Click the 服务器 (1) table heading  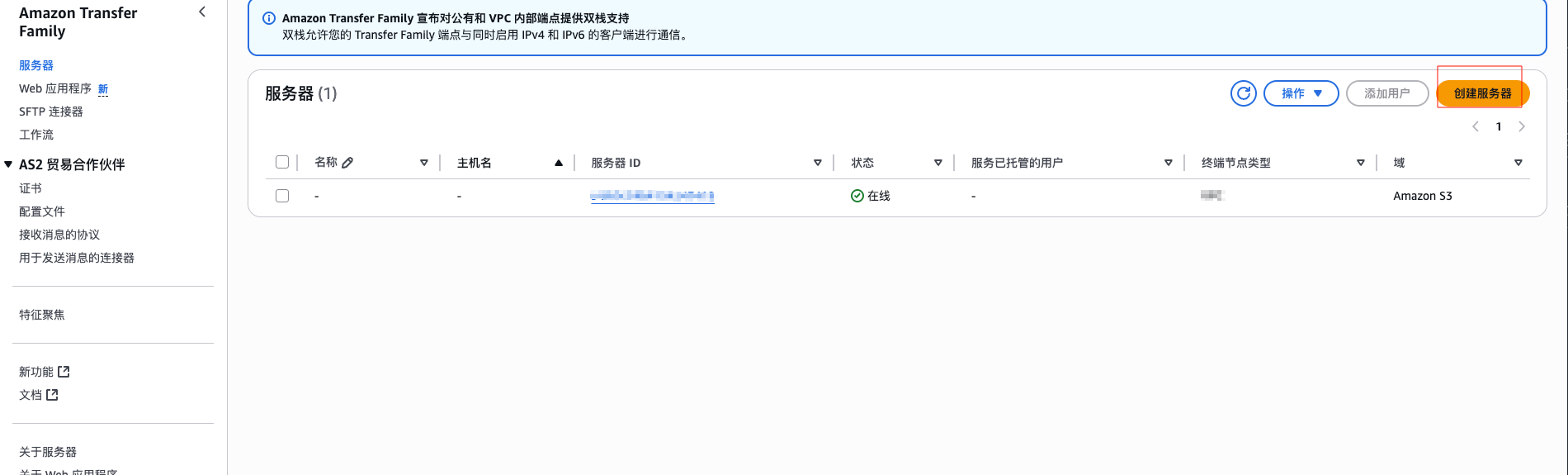301,93
